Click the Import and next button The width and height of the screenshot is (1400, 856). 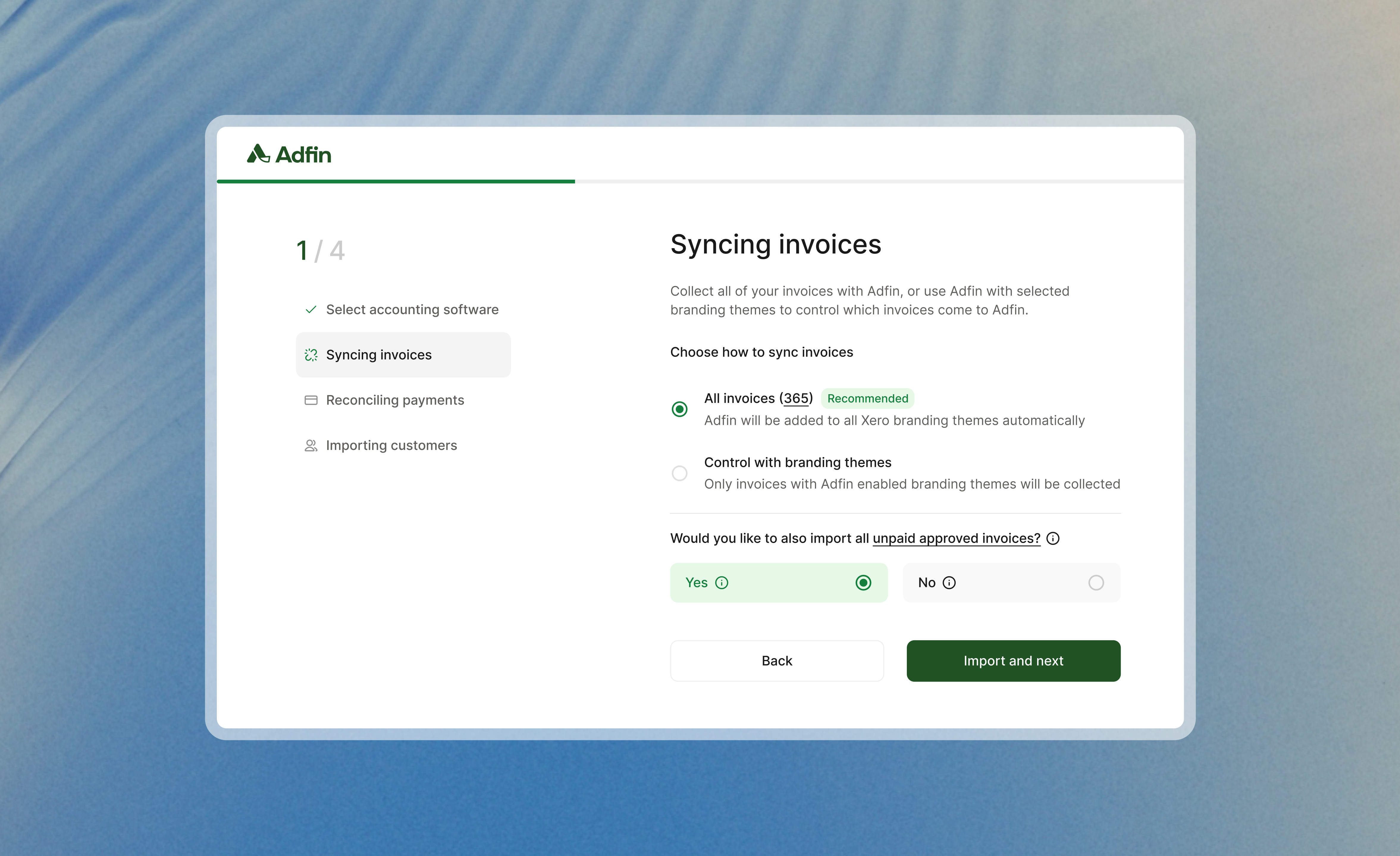(x=1013, y=661)
